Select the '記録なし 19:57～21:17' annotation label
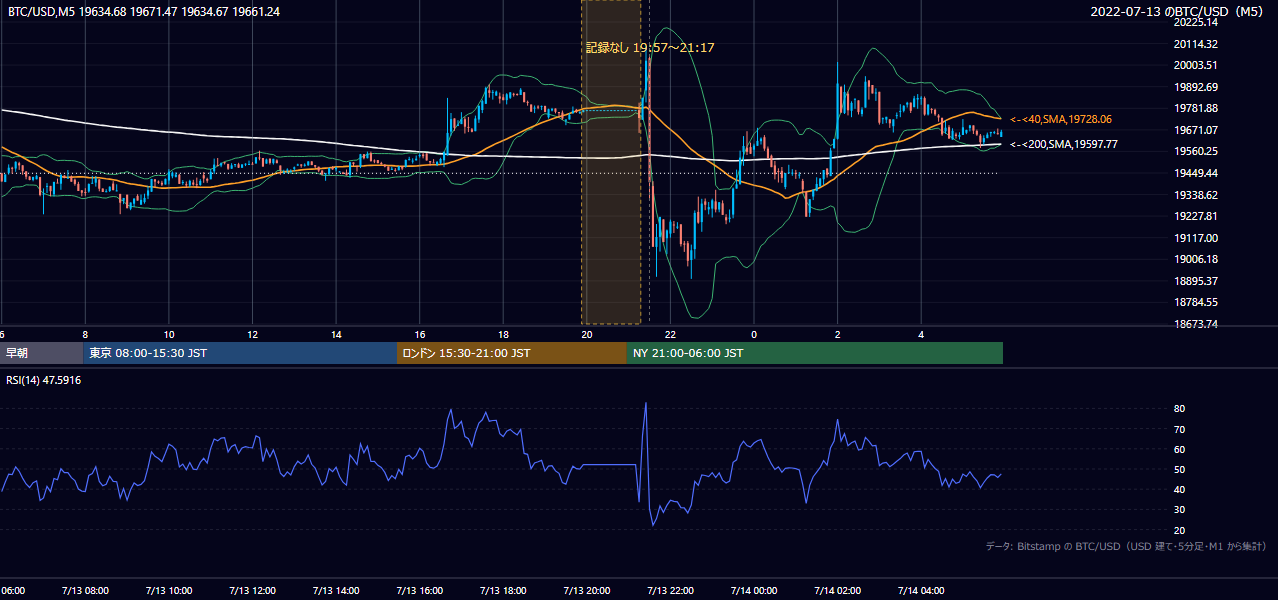 tap(650, 47)
